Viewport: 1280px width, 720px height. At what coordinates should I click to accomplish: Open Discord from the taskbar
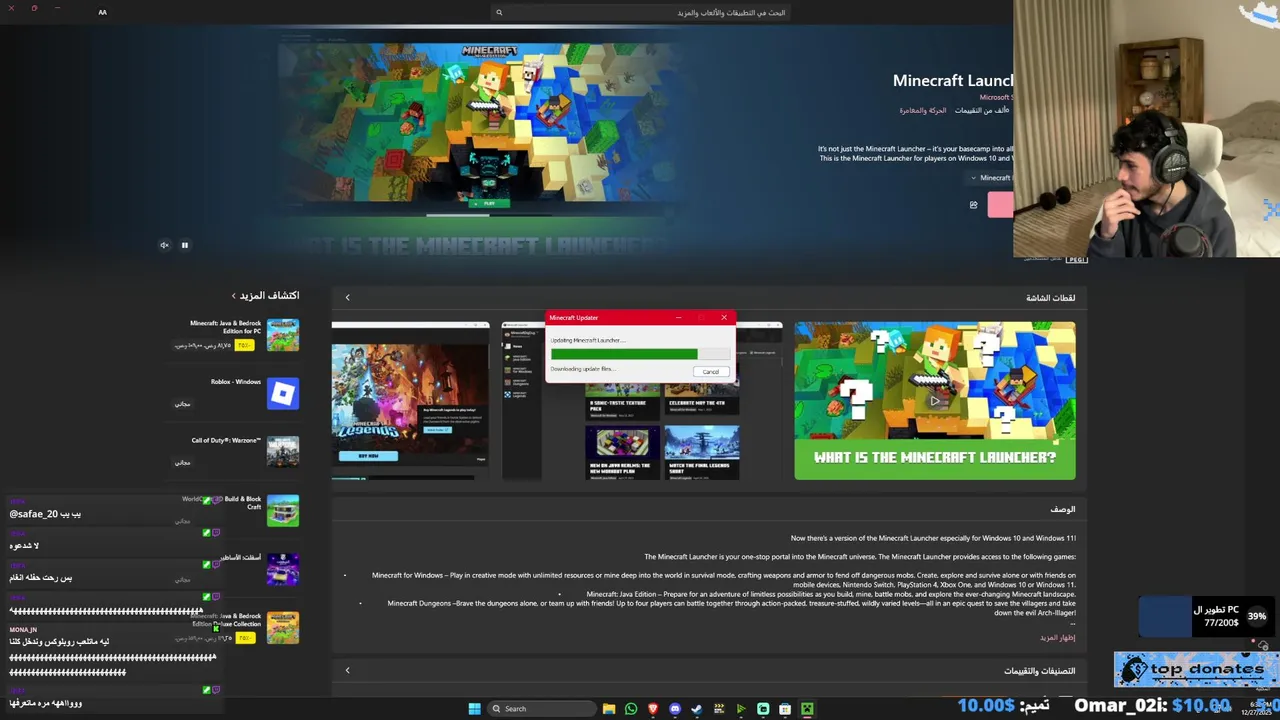pos(675,709)
